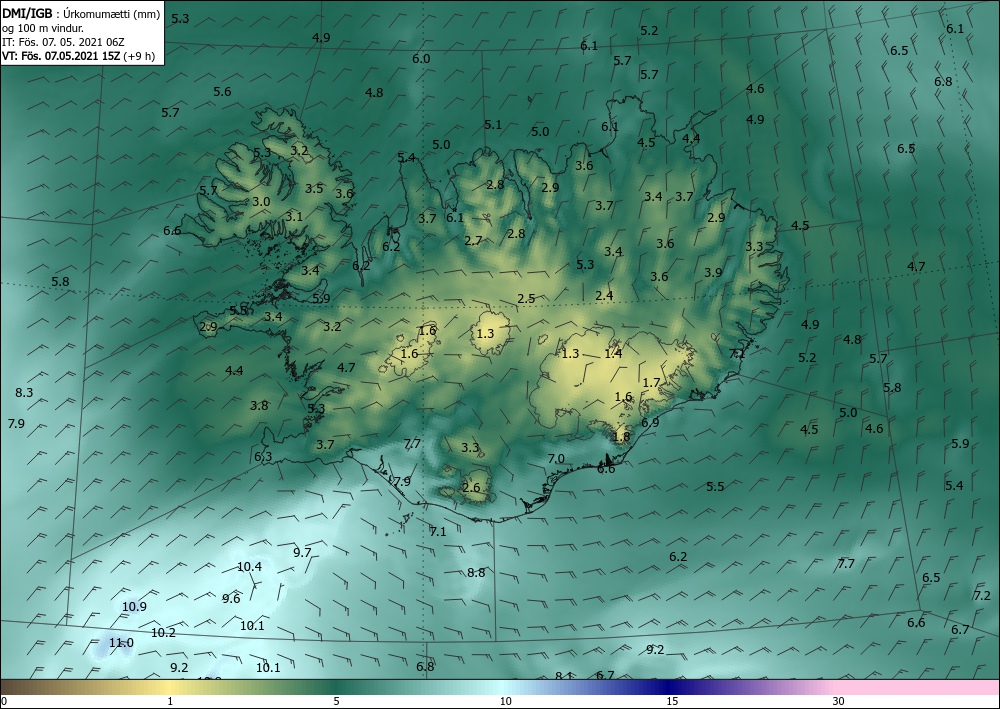Click the 2.7 value in north Iceland

[473, 241]
